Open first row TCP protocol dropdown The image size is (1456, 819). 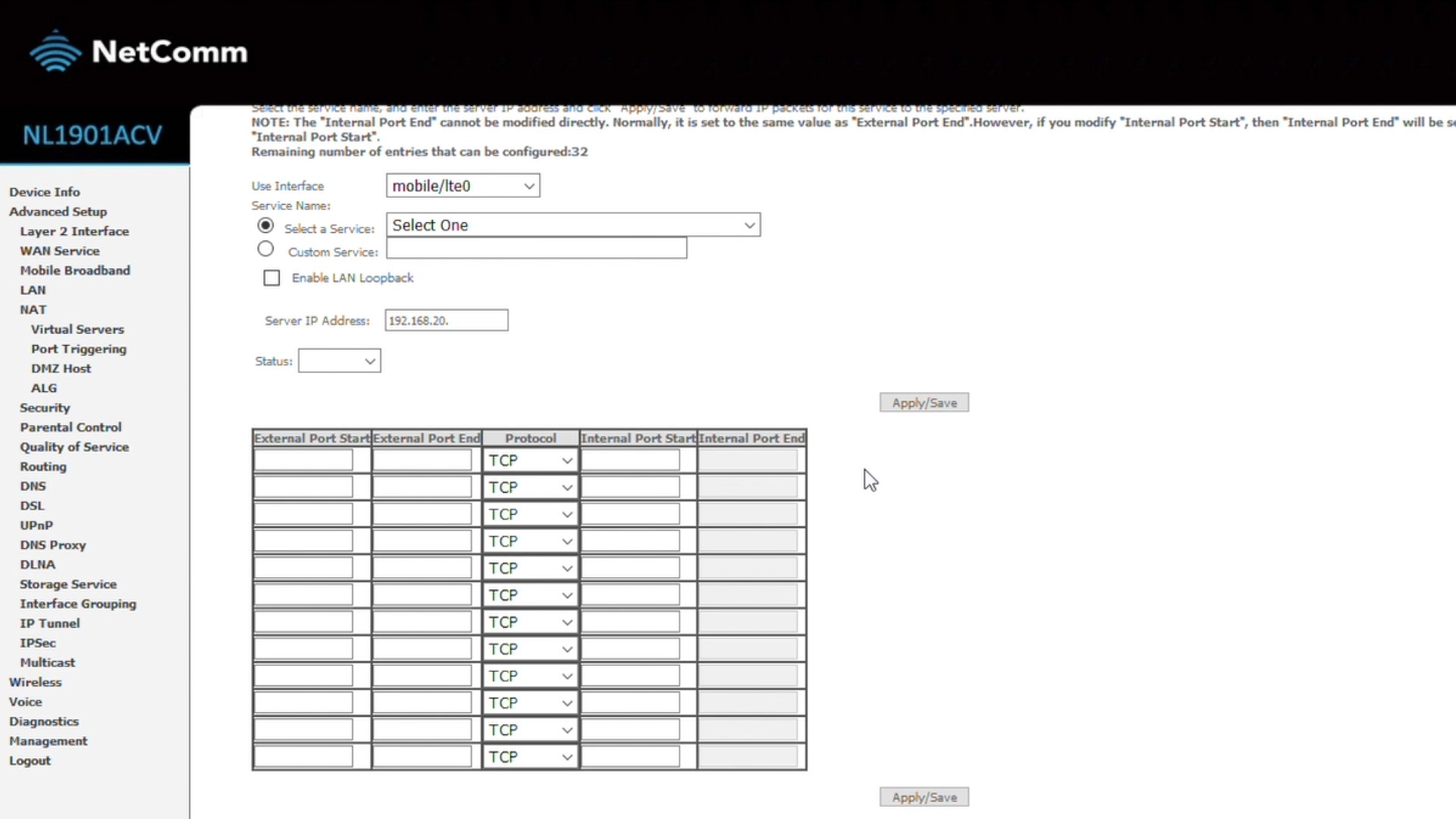click(x=530, y=460)
